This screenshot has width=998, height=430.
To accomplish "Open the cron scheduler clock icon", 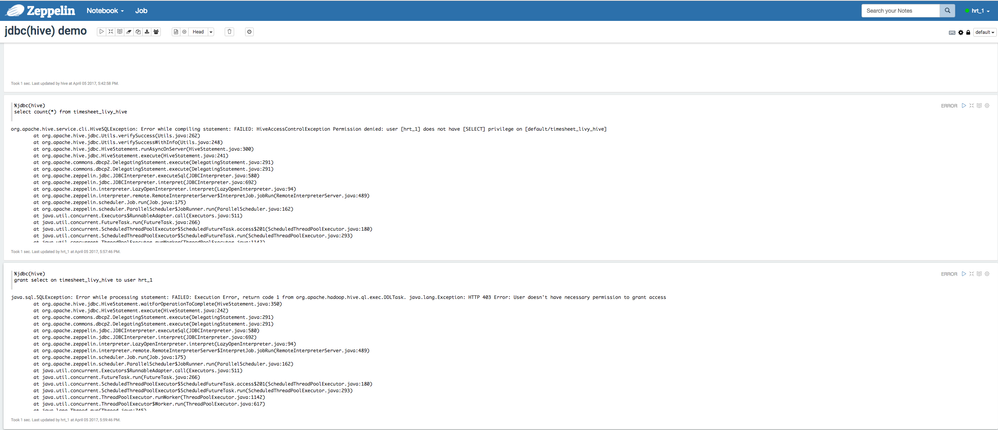I will 250,32.
